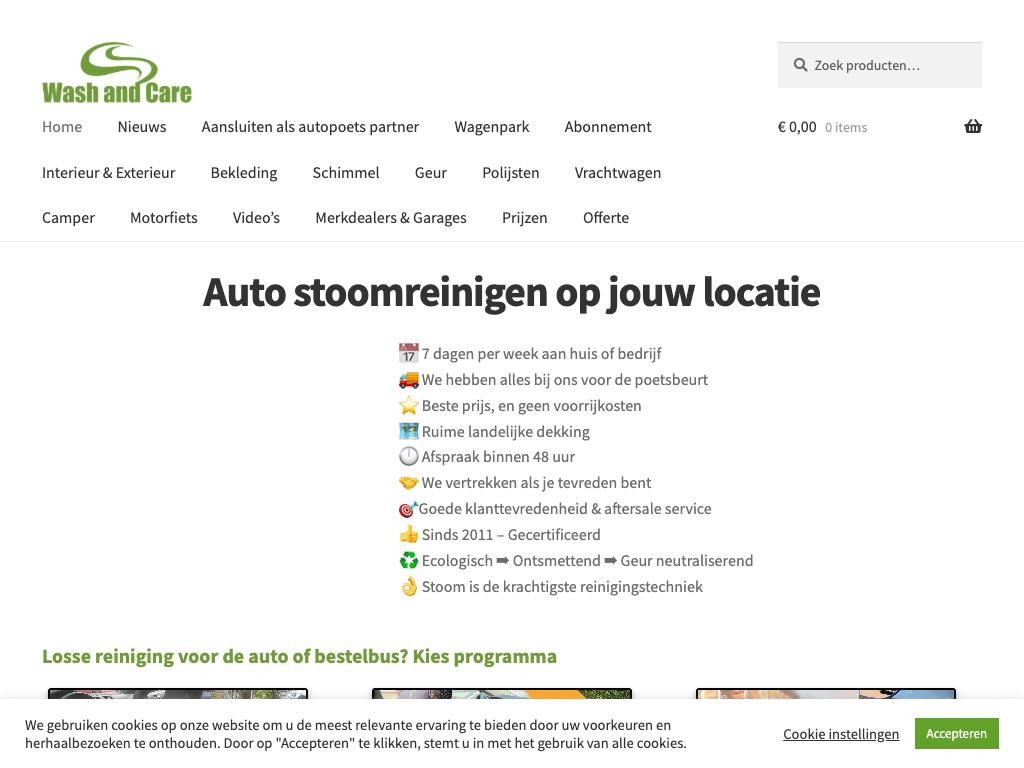Open the Prijzen page
Screen dimensions: 1024x768
click(524, 218)
